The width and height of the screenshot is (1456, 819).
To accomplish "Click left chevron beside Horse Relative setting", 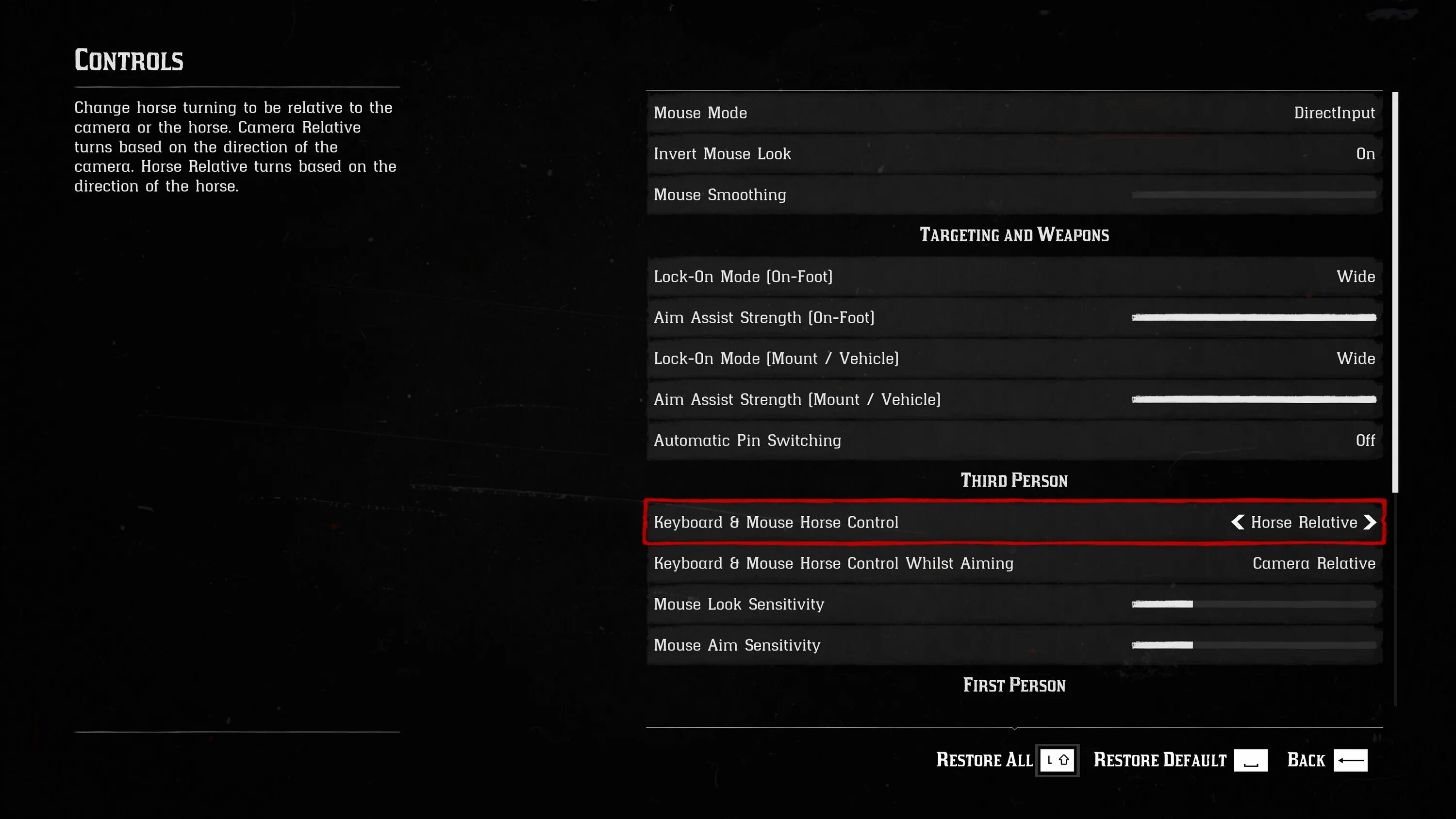I will point(1238,522).
